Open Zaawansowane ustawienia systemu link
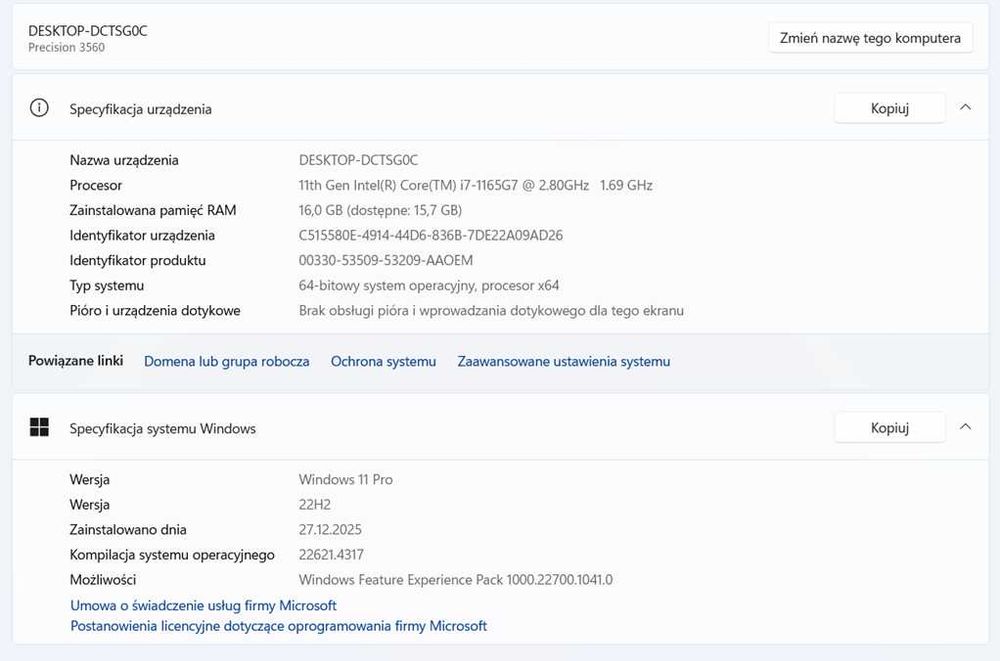The width and height of the screenshot is (1000, 661). [x=564, y=362]
